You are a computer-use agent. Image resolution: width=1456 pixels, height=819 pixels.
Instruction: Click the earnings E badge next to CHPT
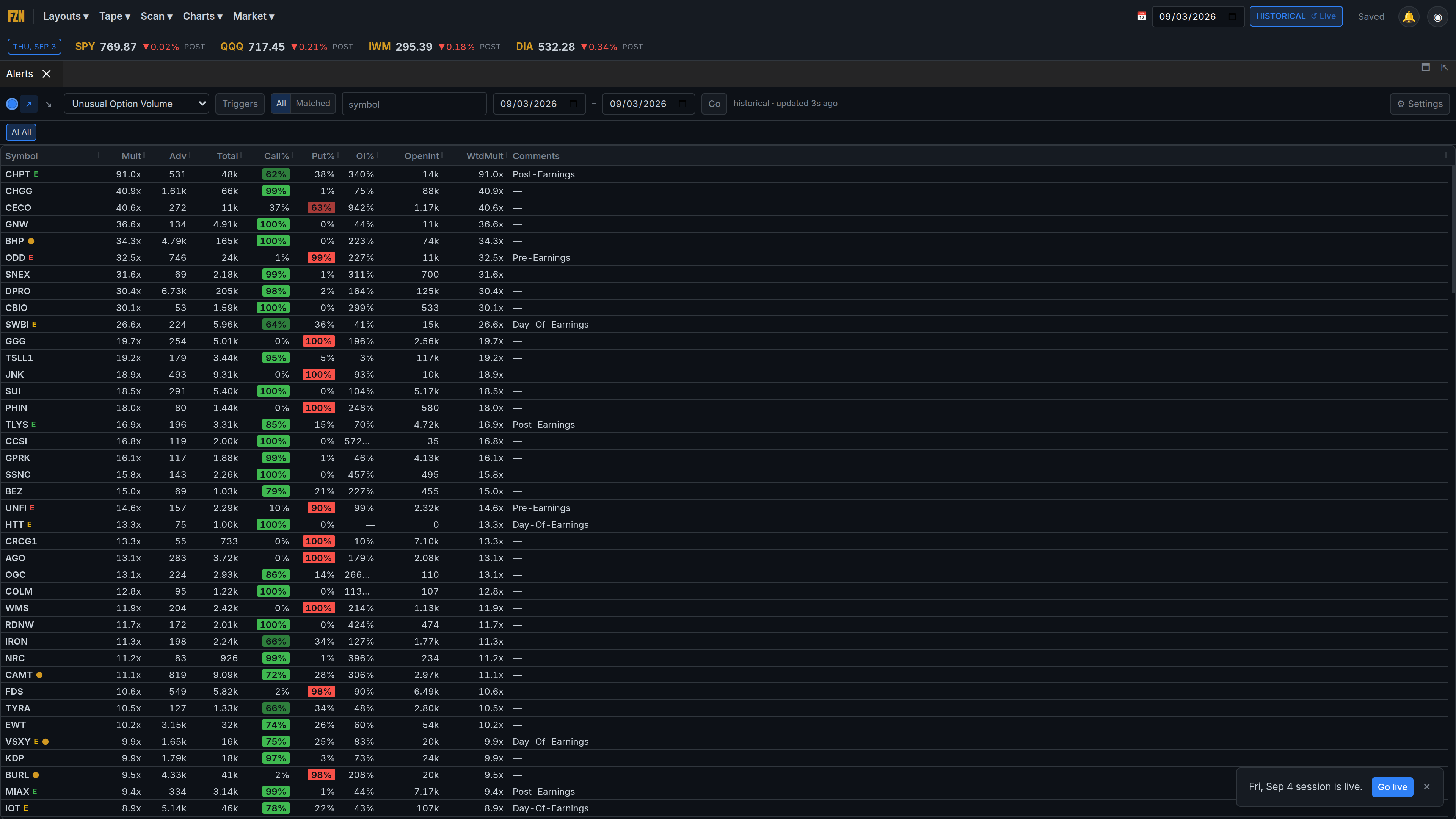point(36,174)
